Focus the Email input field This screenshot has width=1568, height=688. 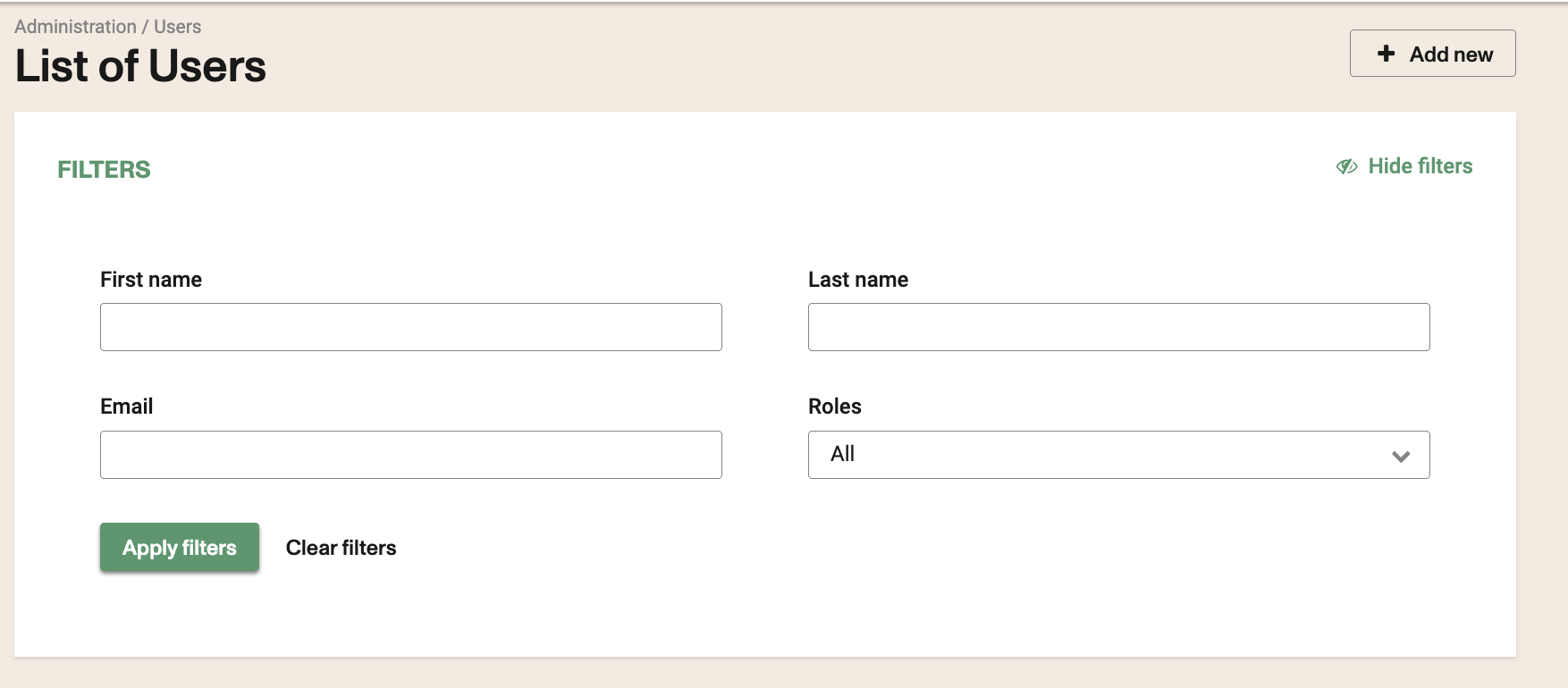click(x=411, y=455)
